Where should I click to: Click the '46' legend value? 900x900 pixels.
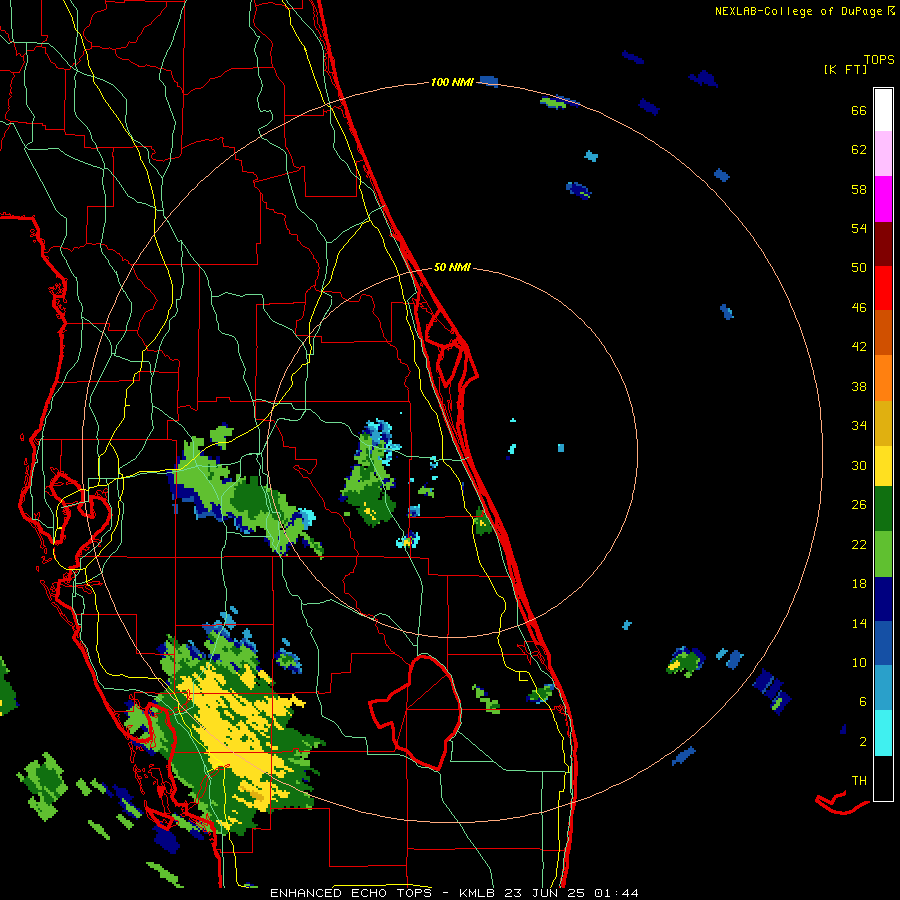point(859,308)
